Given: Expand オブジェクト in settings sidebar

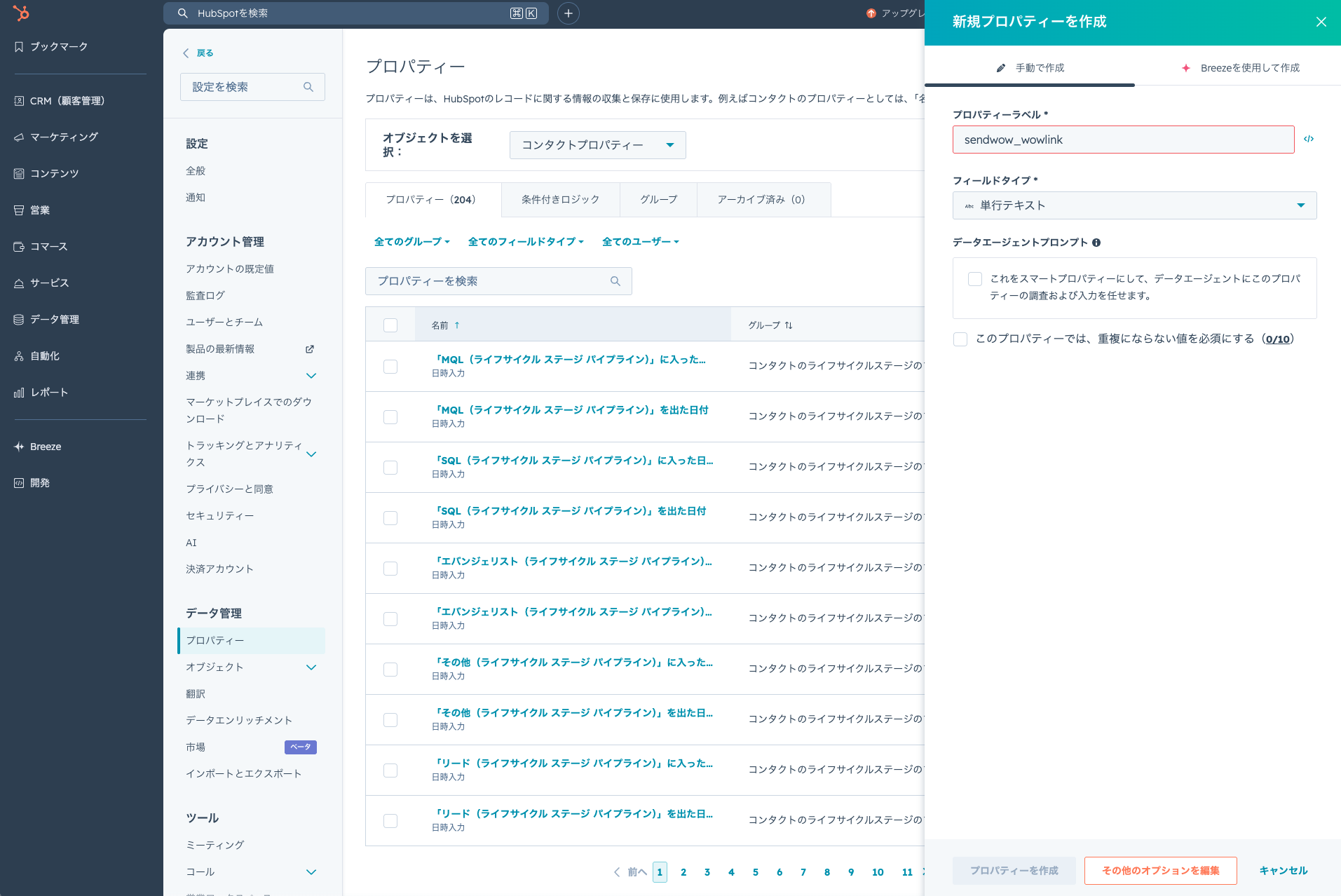Looking at the screenshot, I should (311, 667).
